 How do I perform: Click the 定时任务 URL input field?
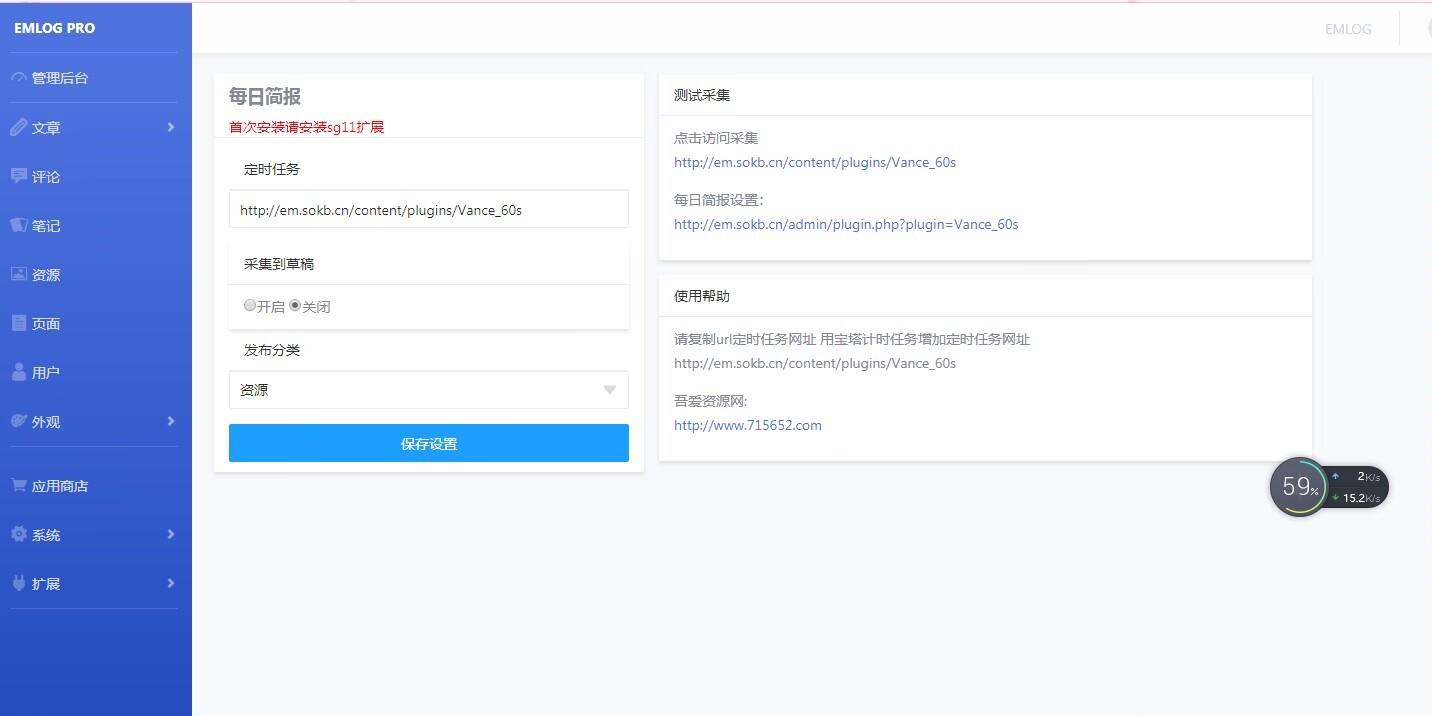[428, 209]
